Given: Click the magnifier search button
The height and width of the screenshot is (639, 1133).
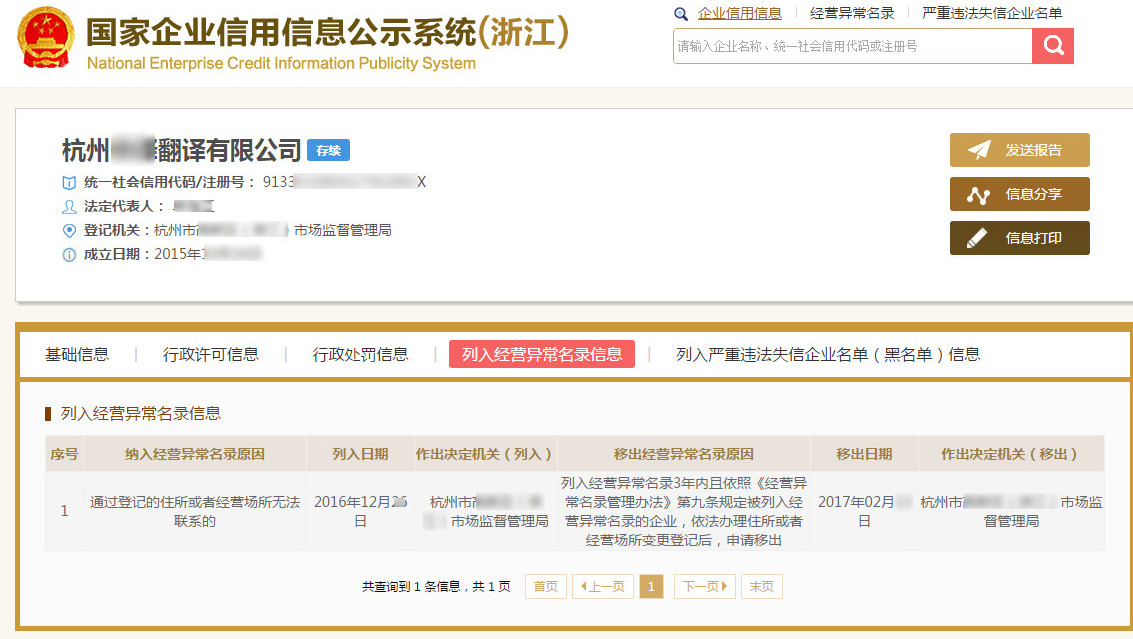Looking at the screenshot, I should tap(1052, 46).
